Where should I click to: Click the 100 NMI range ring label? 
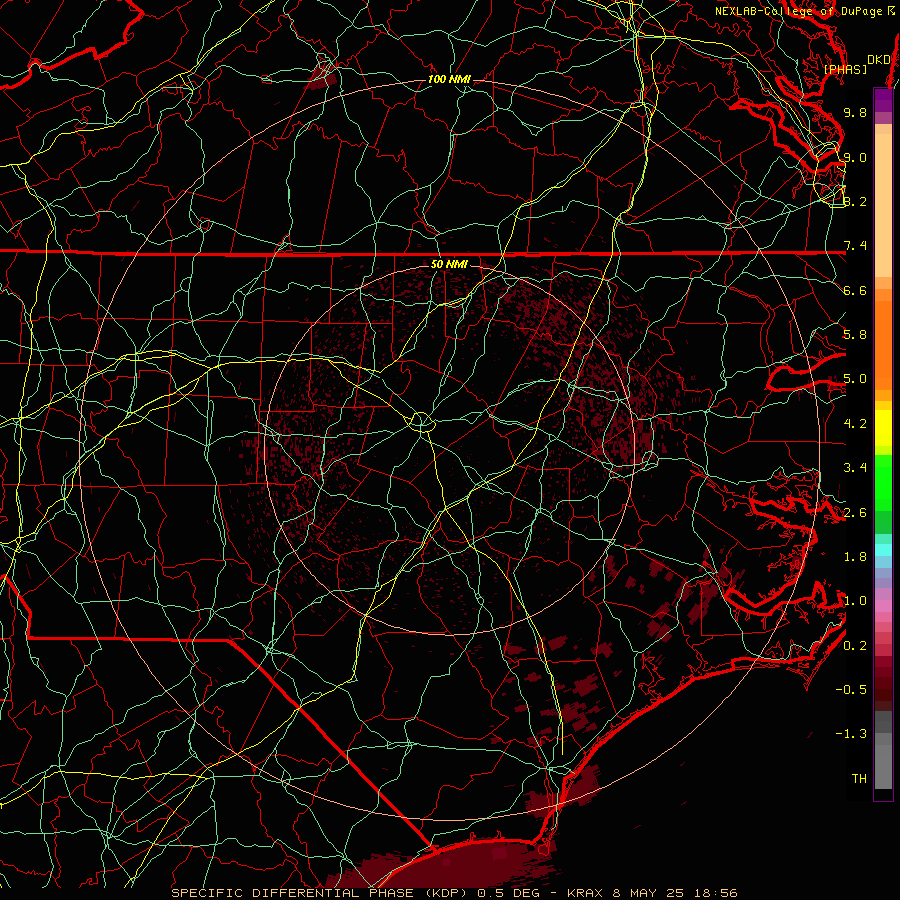(x=449, y=79)
